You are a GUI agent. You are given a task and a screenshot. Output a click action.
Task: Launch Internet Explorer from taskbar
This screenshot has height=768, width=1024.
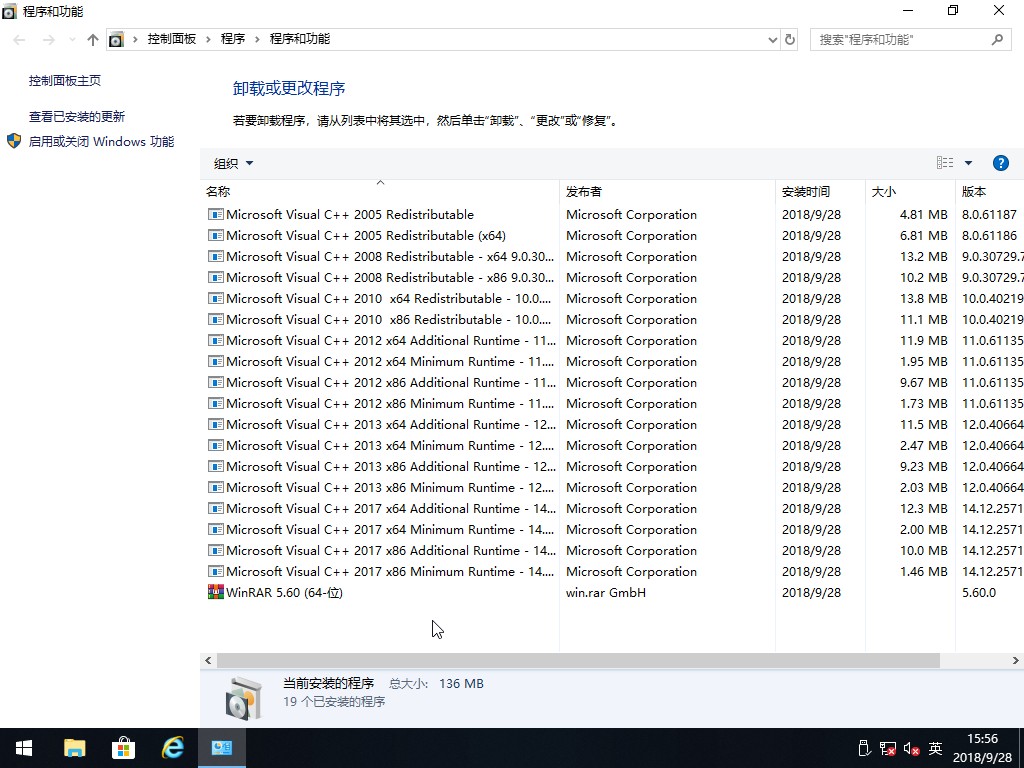click(172, 748)
